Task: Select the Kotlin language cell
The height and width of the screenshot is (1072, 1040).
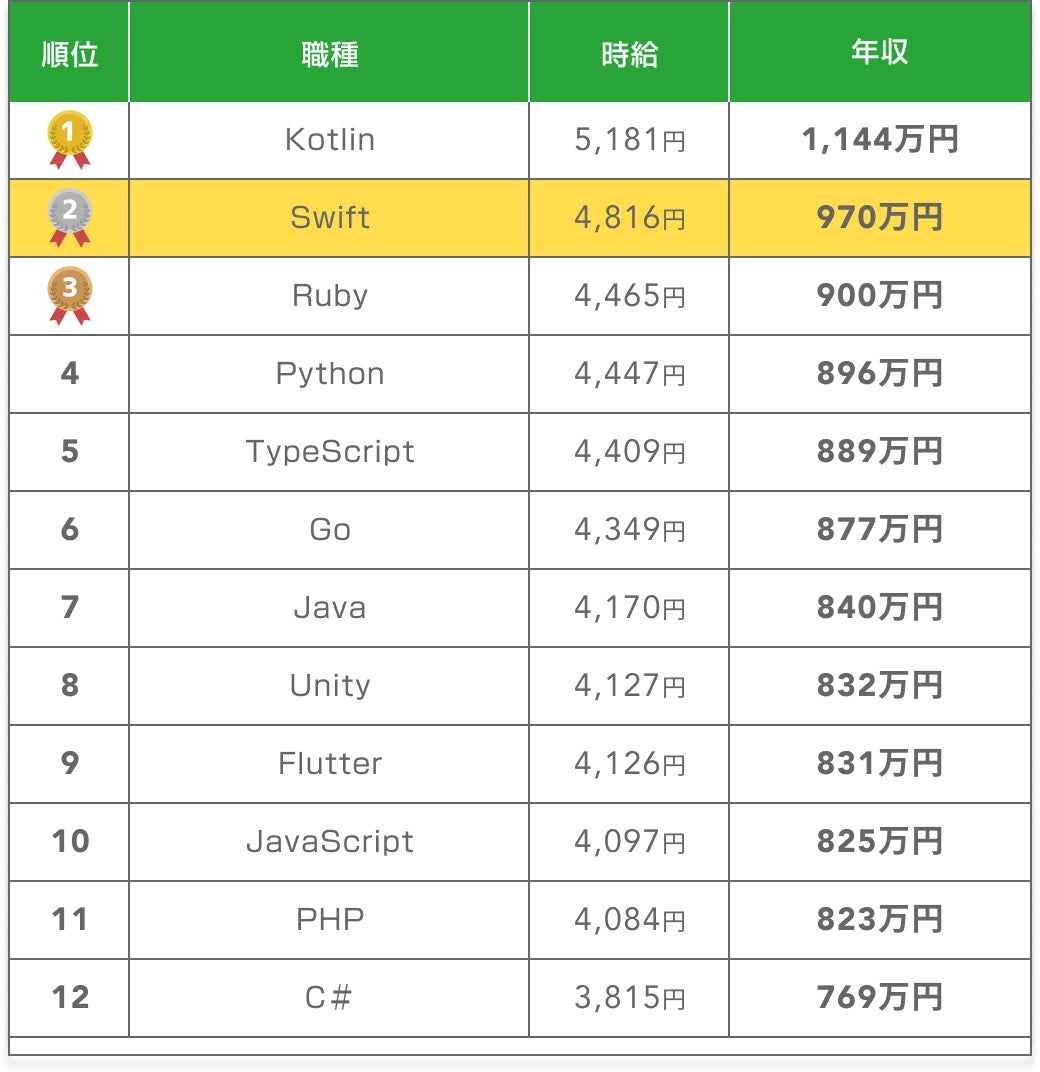Action: coord(329,140)
